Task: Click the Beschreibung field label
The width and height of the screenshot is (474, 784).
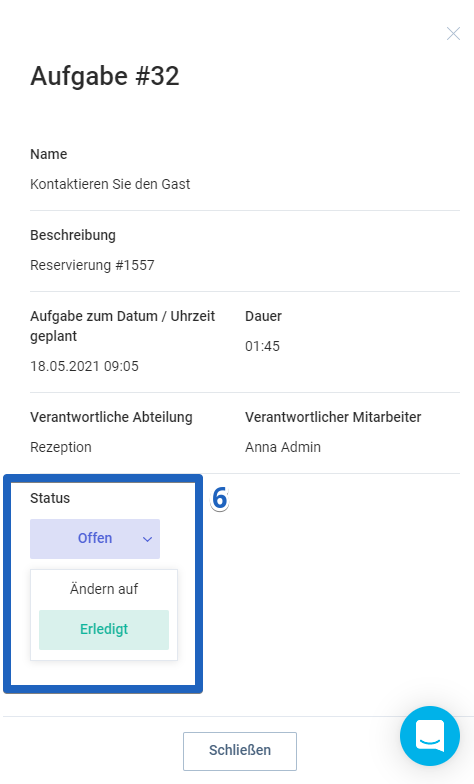Action: tap(72, 235)
